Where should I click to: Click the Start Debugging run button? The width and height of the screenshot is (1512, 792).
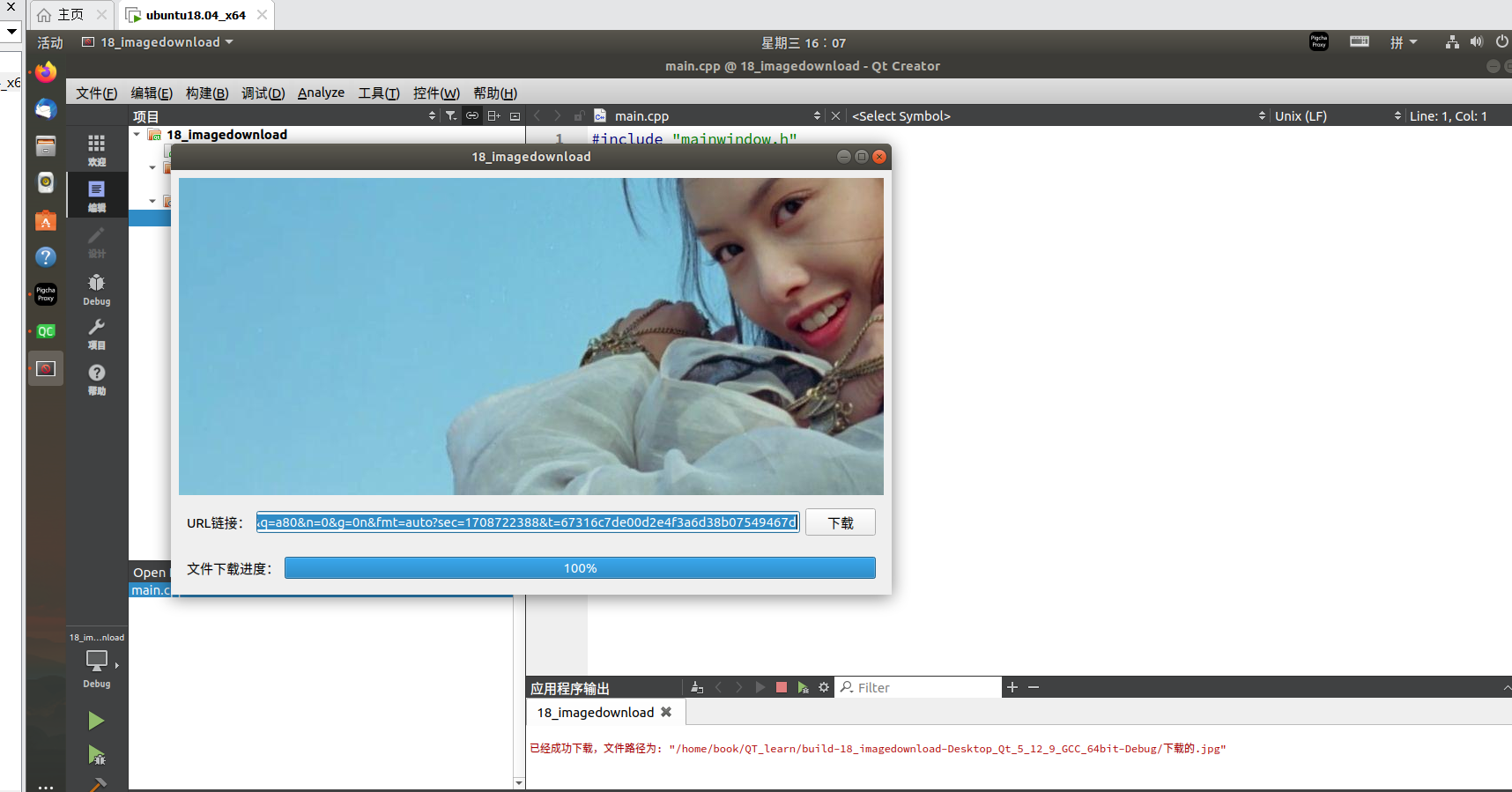pyautogui.click(x=96, y=755)
